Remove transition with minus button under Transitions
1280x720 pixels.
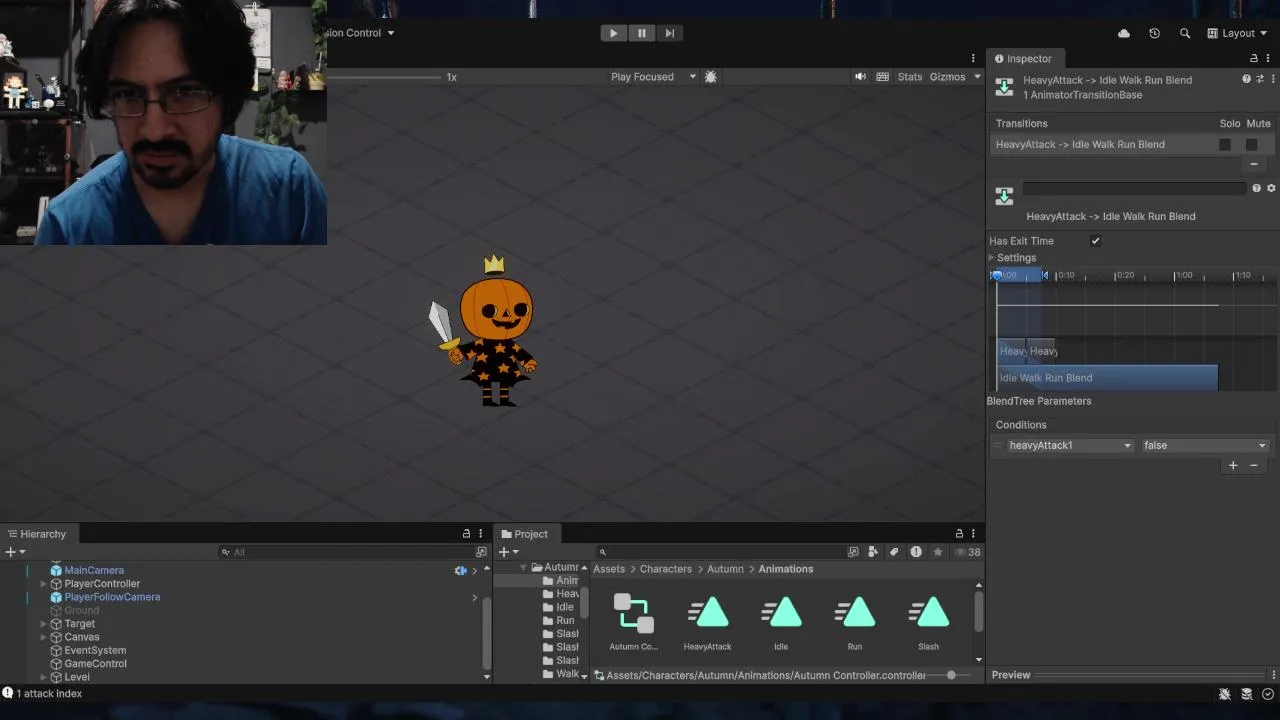(1254, 164)
